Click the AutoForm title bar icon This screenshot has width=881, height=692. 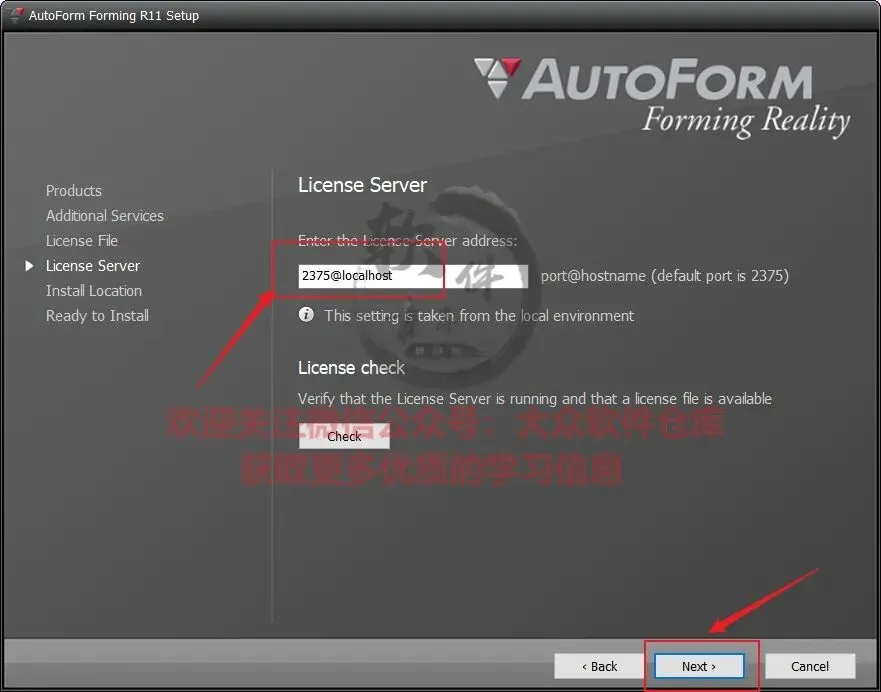(16, 15)
